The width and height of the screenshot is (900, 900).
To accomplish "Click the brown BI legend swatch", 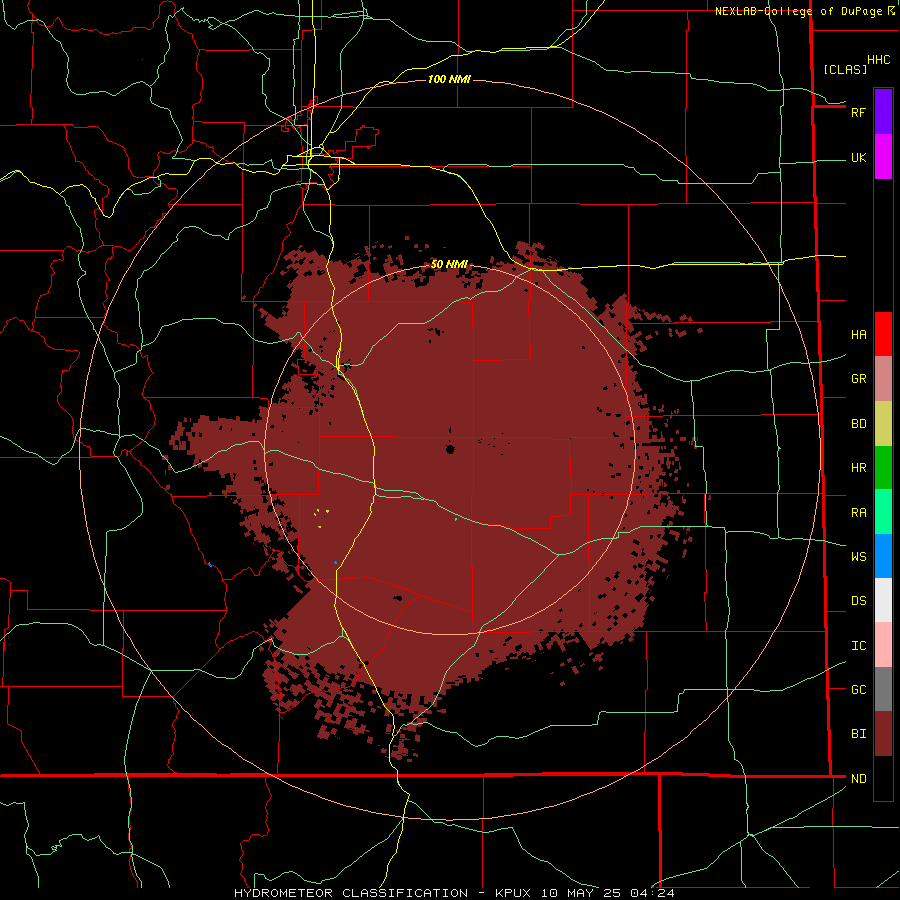I will point(883,734).
